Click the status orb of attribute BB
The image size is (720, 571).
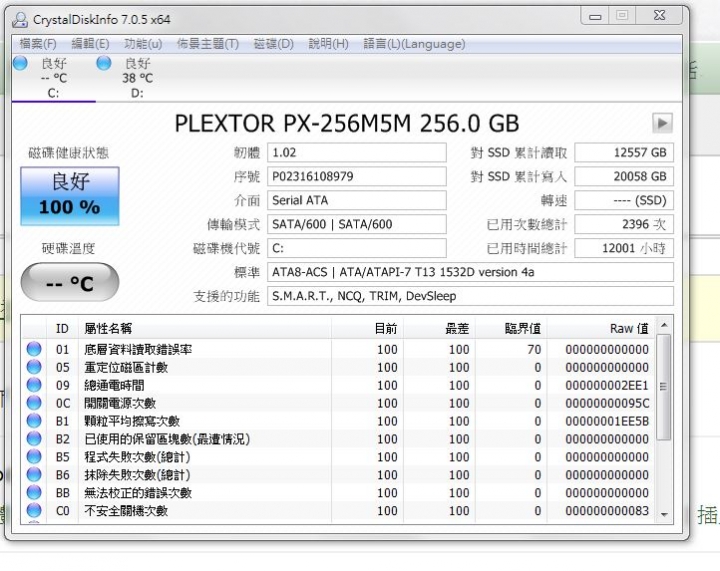[x=34, y=492]
